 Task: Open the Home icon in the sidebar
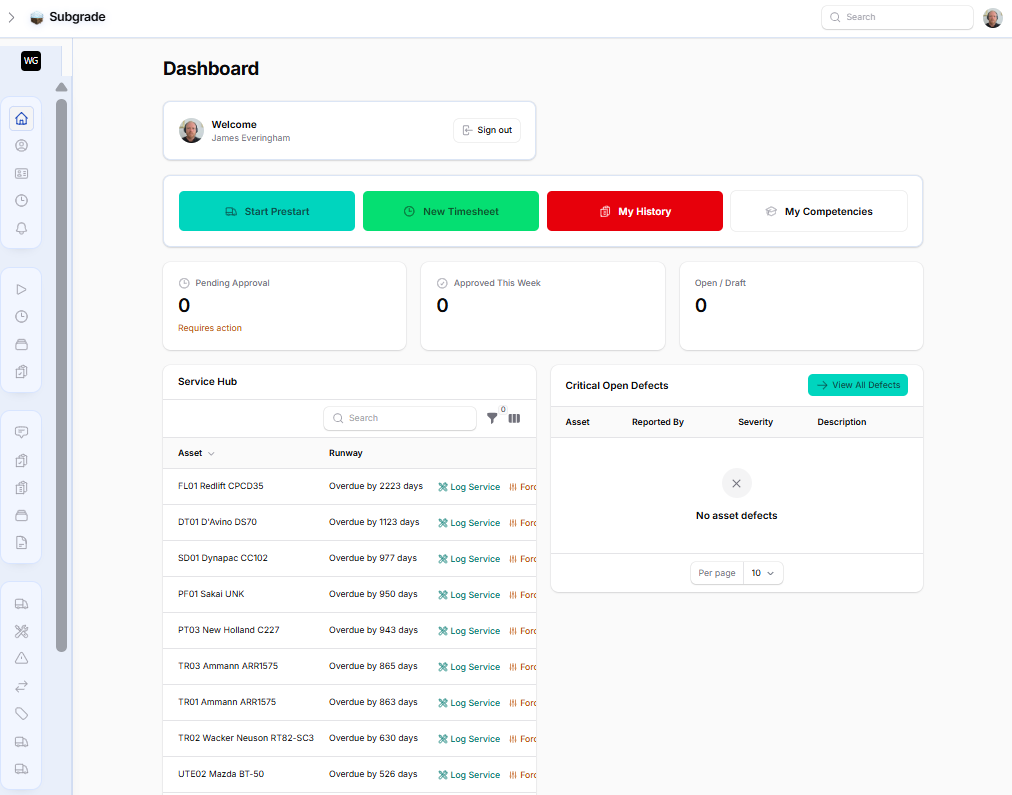(x=21, y=119)
